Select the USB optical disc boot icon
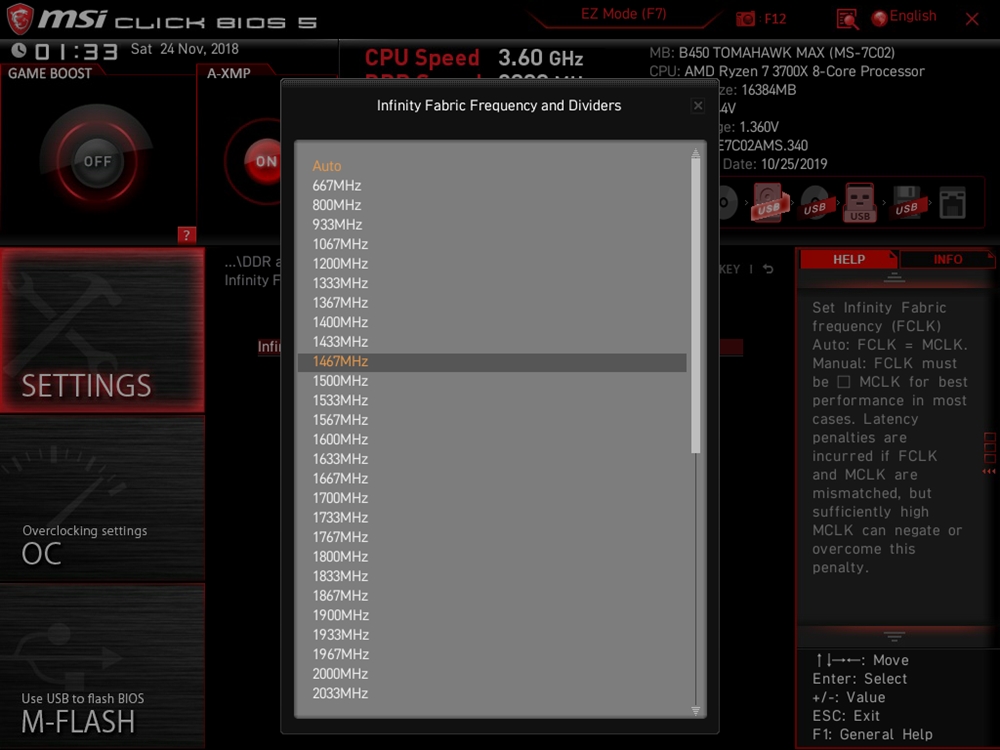 [x=815, y=203]
